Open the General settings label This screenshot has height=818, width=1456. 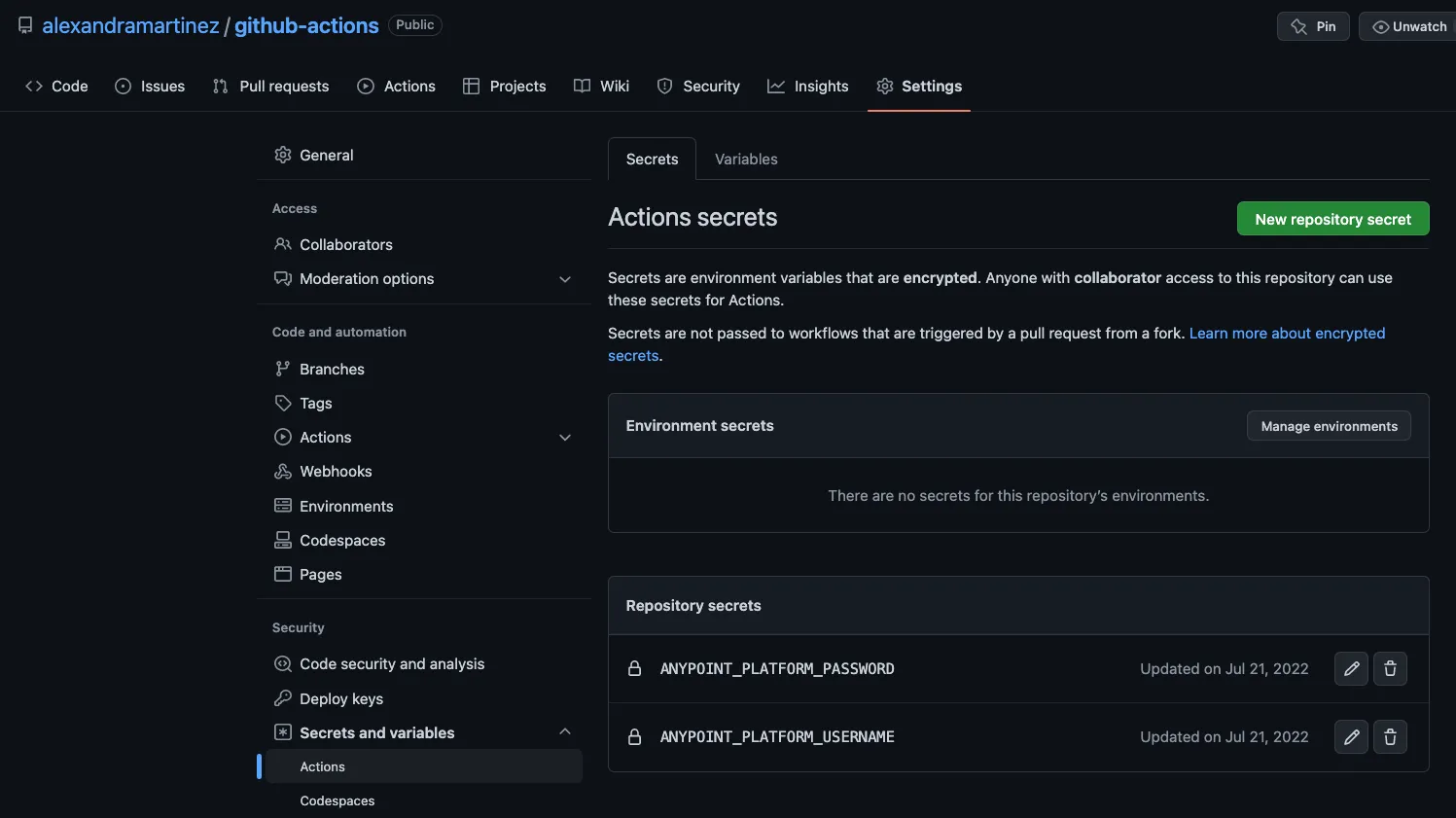point(327,155)
